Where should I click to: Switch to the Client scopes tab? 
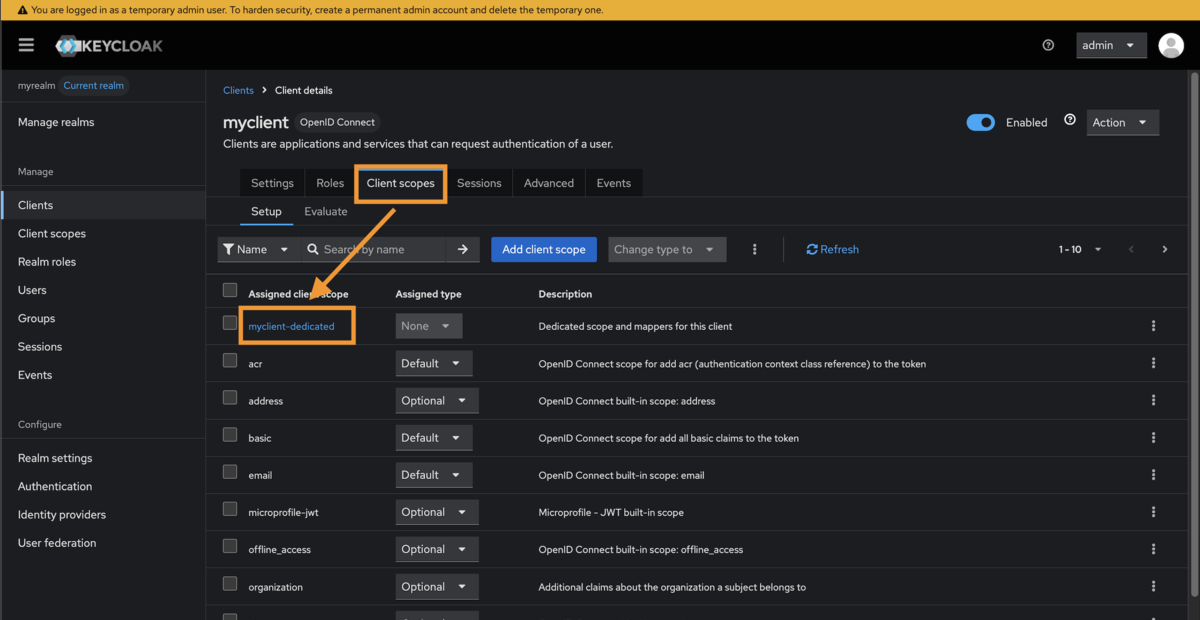click(401, 183)
